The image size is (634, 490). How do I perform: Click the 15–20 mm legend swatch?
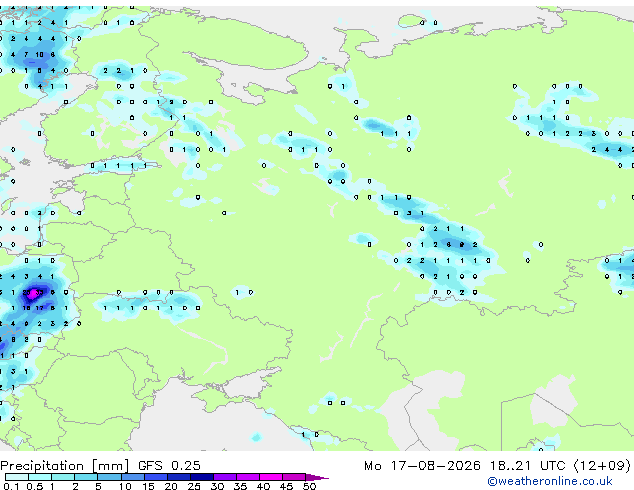coord(156,477)
